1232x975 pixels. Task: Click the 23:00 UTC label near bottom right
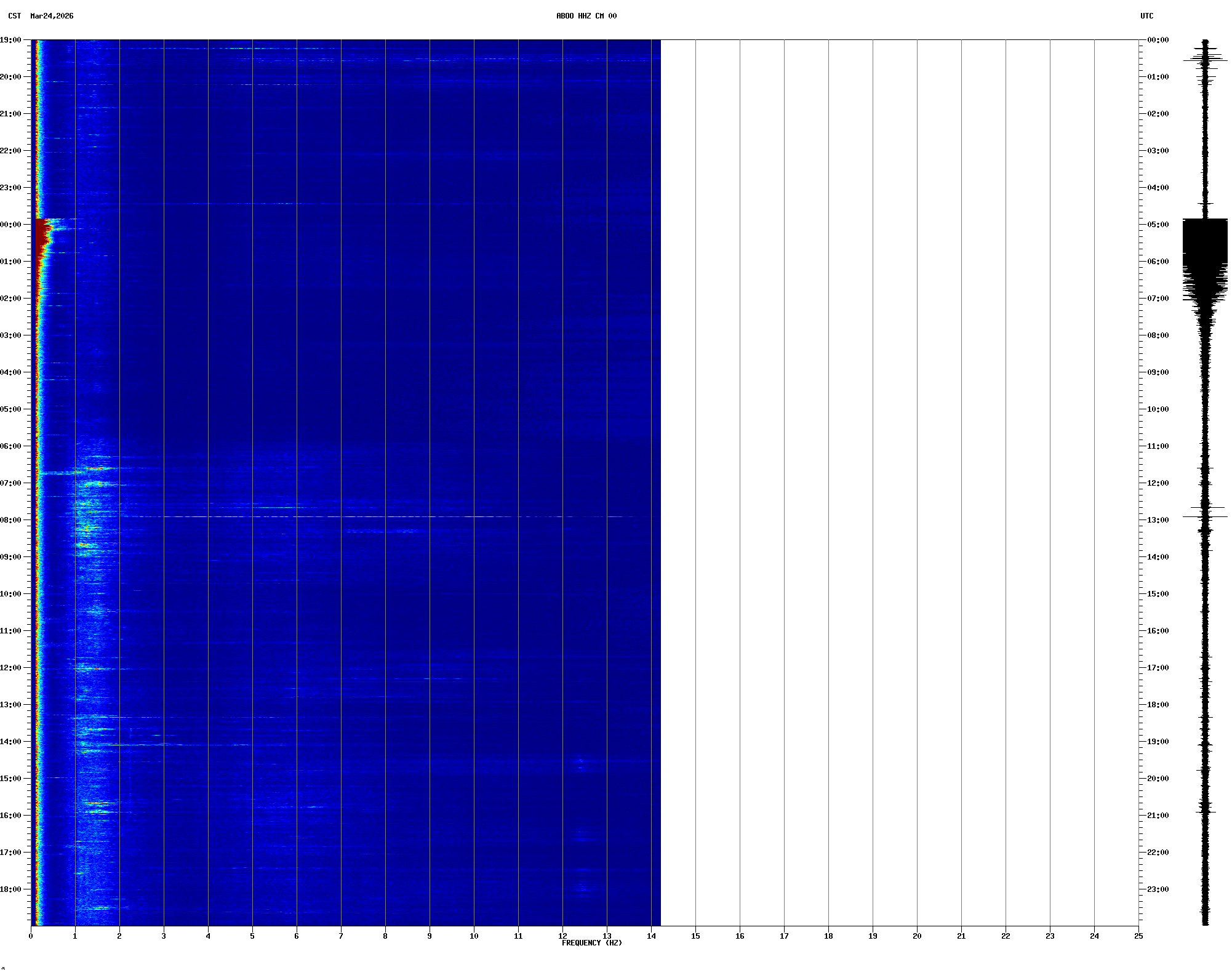pos(1158,889)
